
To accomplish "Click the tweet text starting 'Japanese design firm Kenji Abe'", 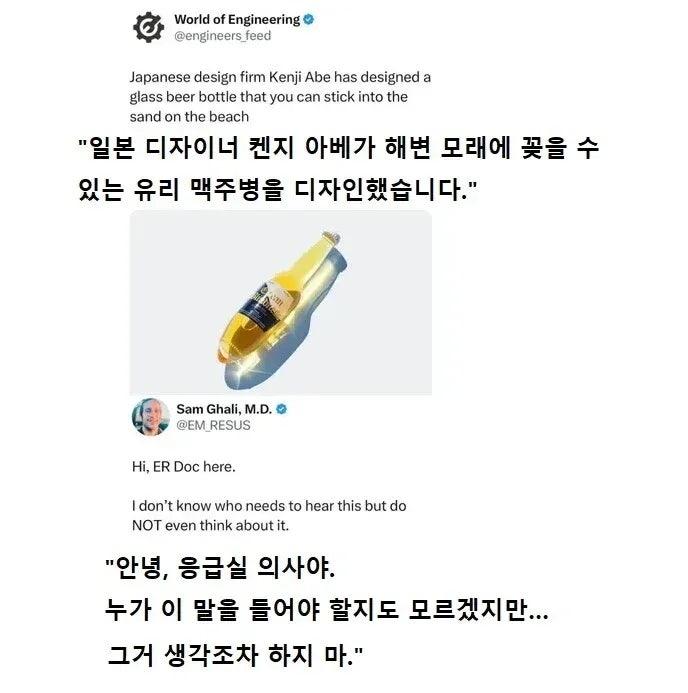I will click(x=280, y=97).
